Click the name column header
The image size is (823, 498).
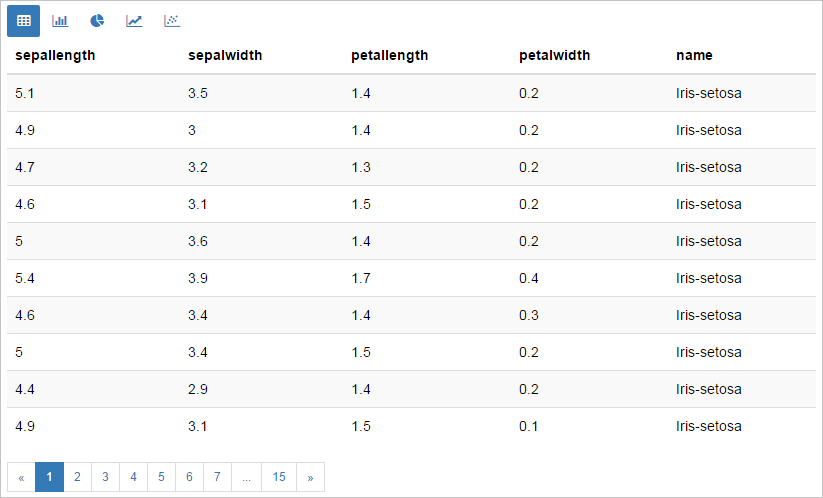(694, 56)
